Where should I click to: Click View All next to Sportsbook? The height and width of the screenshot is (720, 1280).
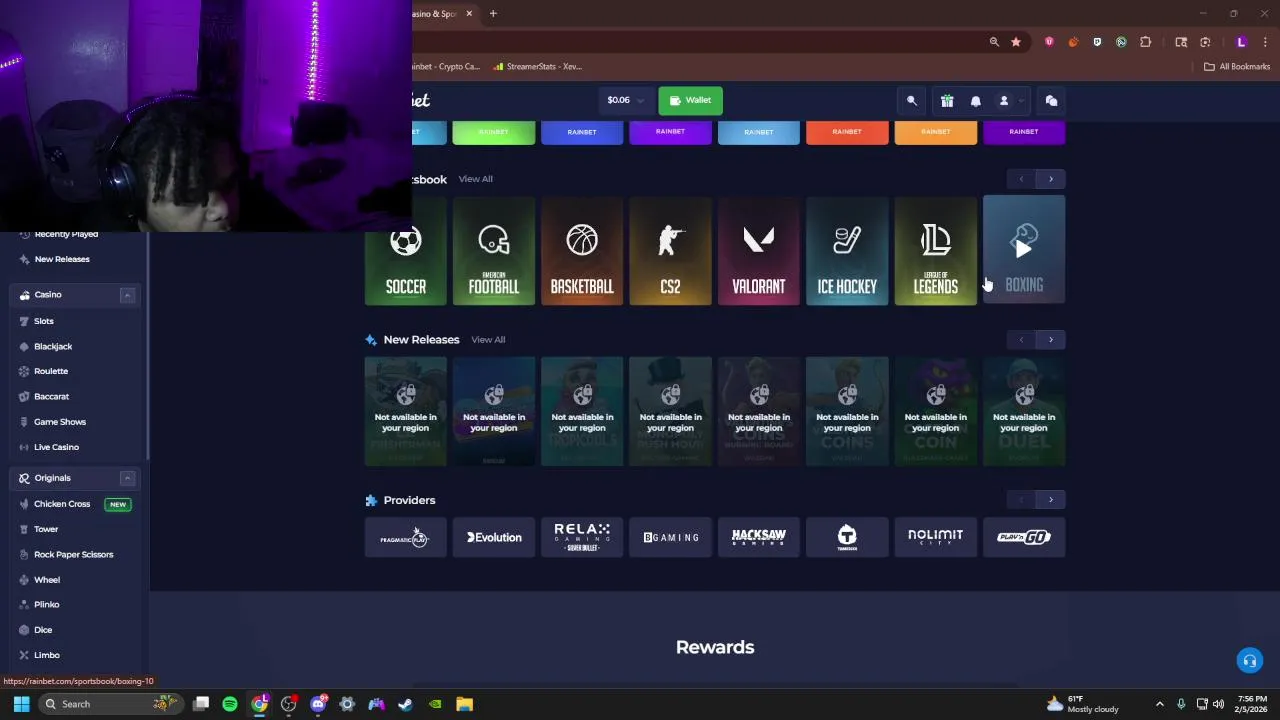pyautogui.click(x=475, y=179)
